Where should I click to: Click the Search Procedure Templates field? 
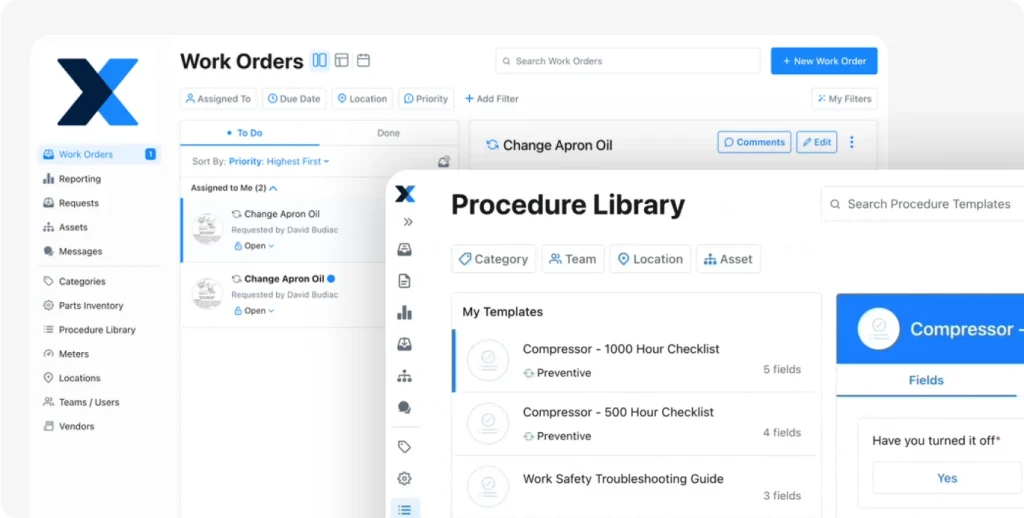pos(922,204)
